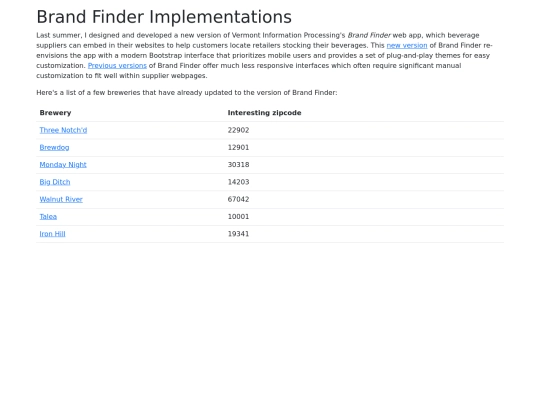Visit the Brewdog brewery link
Viewport: 540px width, 405px height.
(54, 147)
